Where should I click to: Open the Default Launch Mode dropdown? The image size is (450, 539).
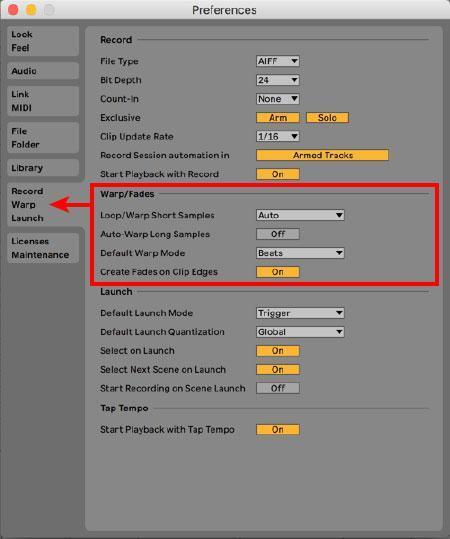(300, 313)
